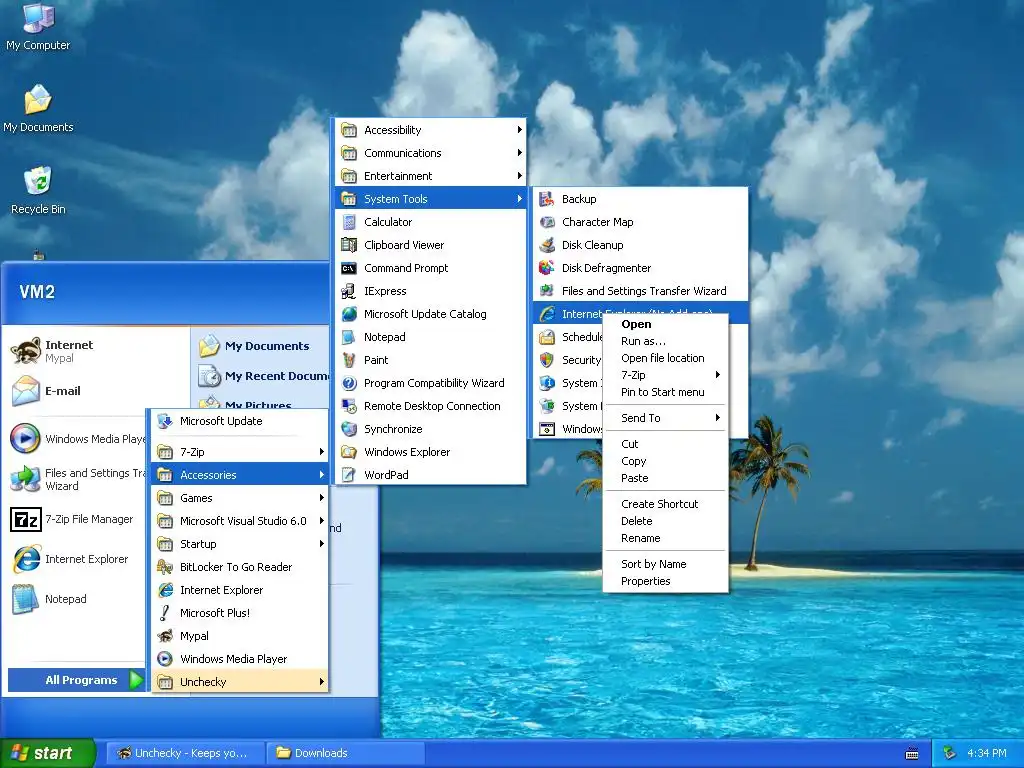The image size is (1024, 768).
Task: Choose Paste in the context menu
Action: coord(665,478)
